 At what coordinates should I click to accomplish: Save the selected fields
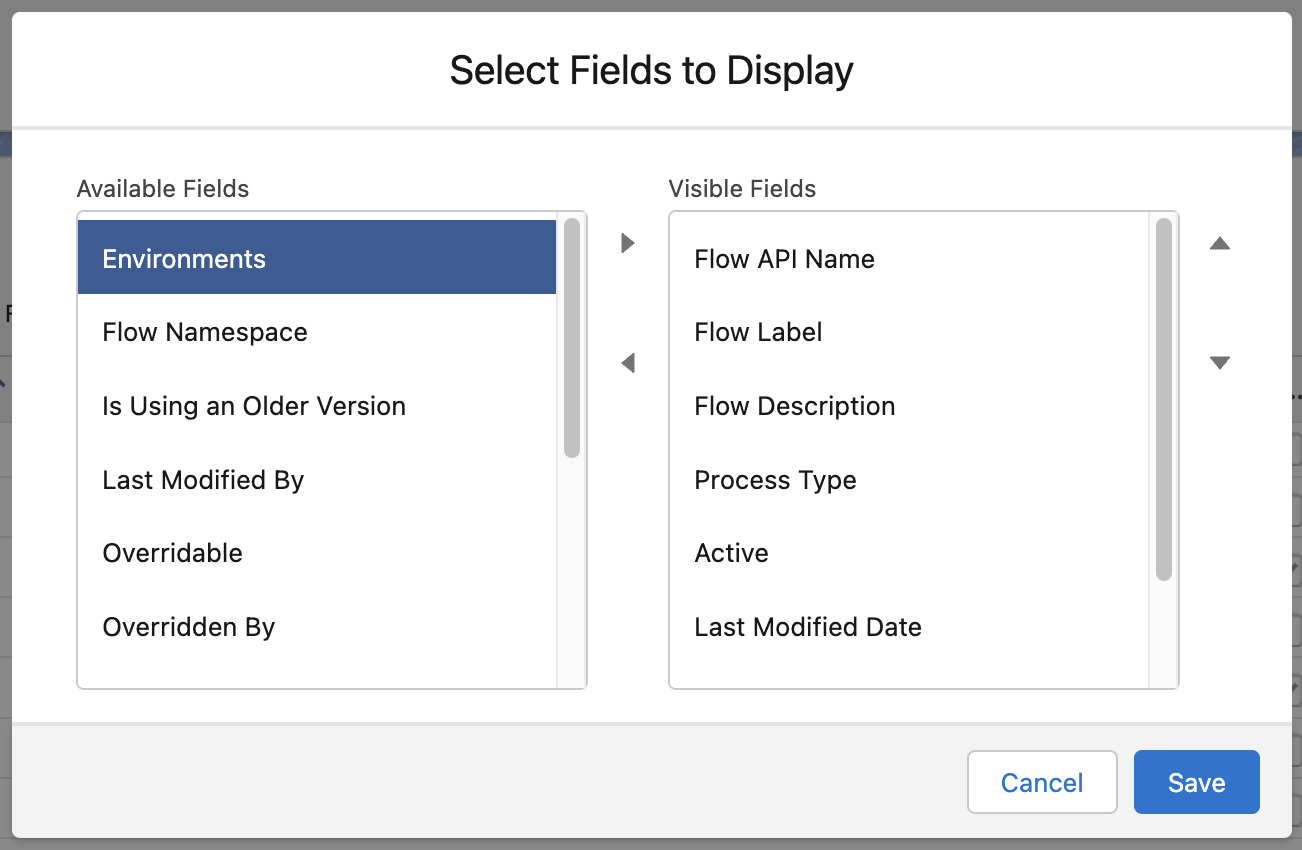click(x=1197, y=782)
